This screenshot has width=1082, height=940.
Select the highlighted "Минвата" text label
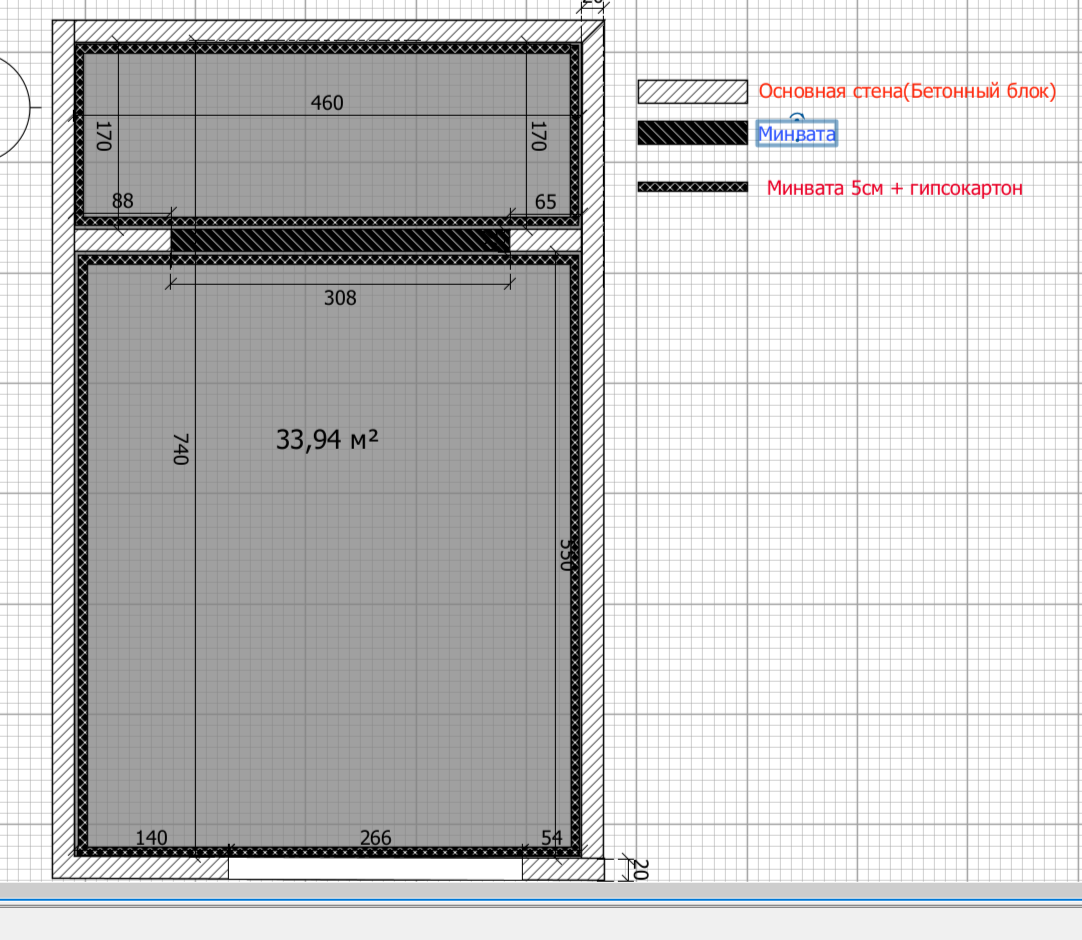[796, 134]
